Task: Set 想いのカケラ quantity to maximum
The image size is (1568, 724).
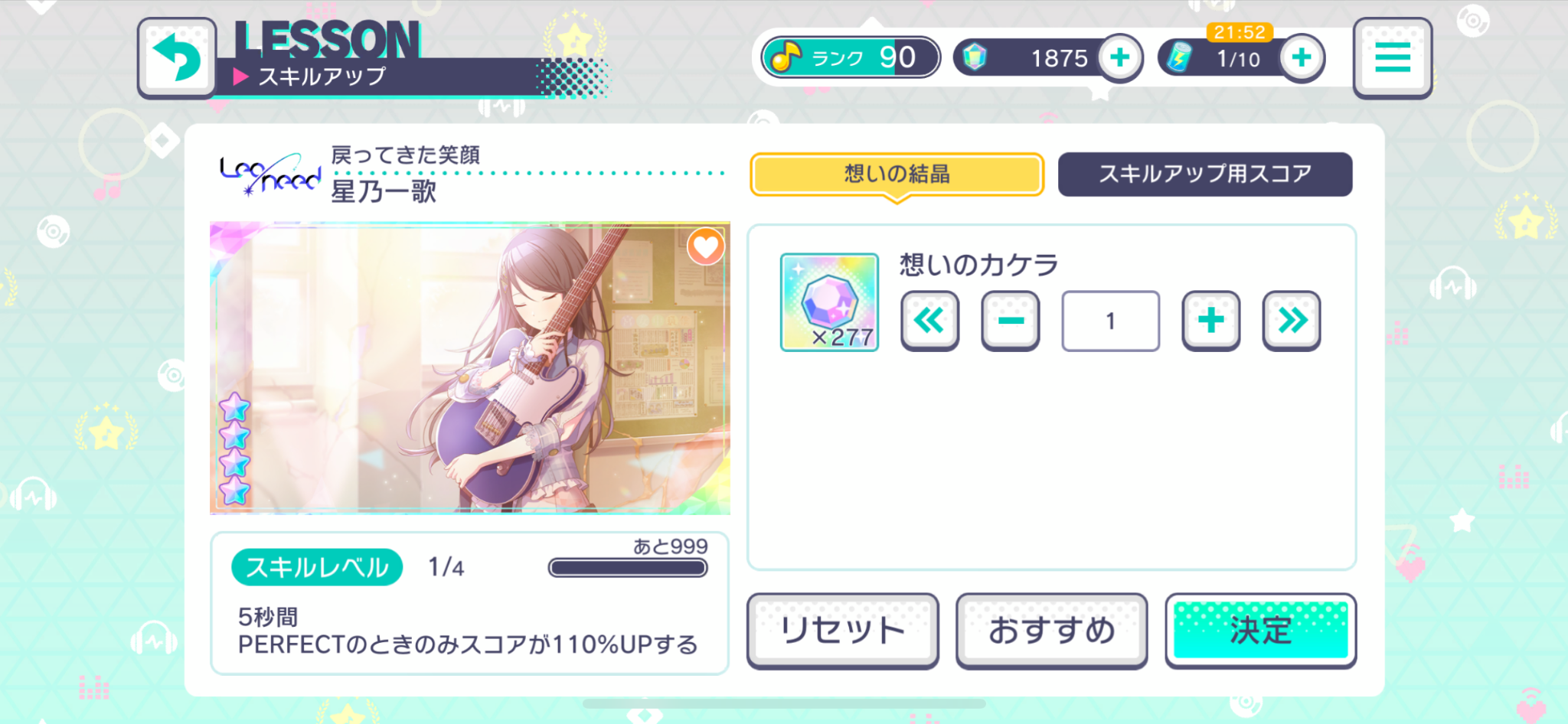Action: [1291, 321]
